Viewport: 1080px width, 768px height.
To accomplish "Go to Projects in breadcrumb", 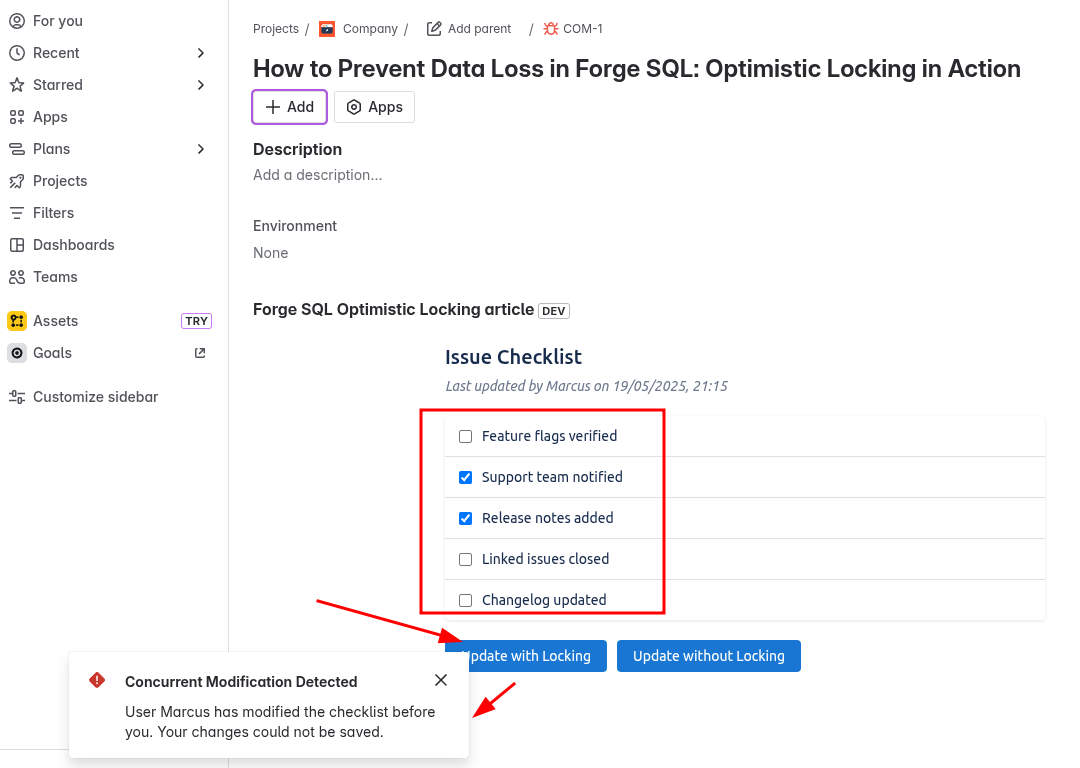I will click(276, 29).
